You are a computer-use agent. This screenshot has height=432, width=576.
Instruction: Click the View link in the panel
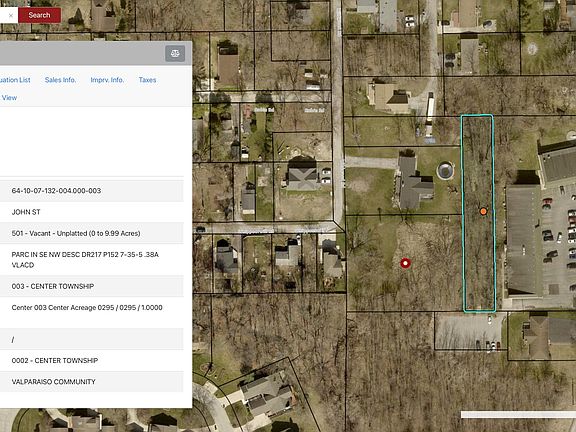point(9,98)
